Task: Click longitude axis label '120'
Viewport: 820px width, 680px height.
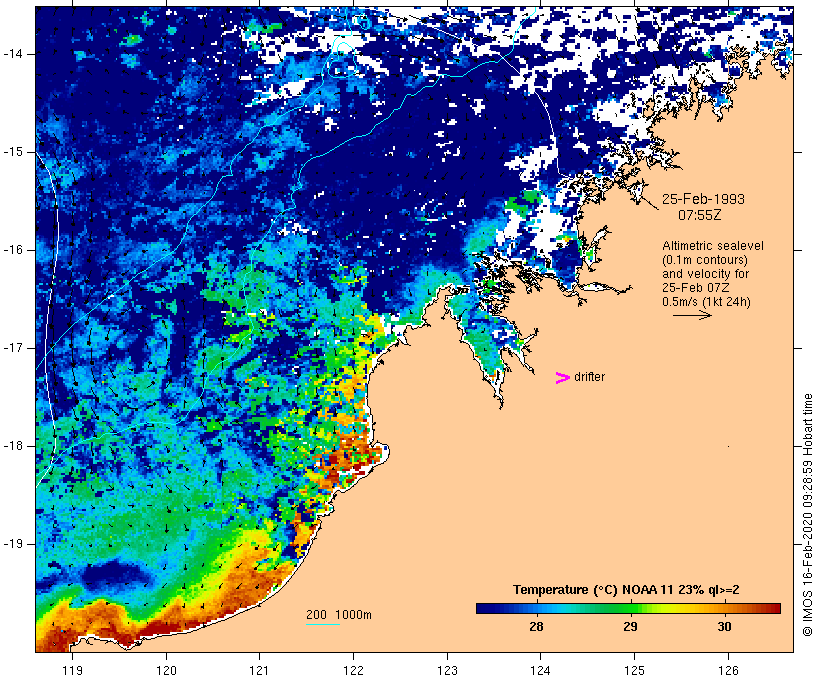Action: coord(166,670)
